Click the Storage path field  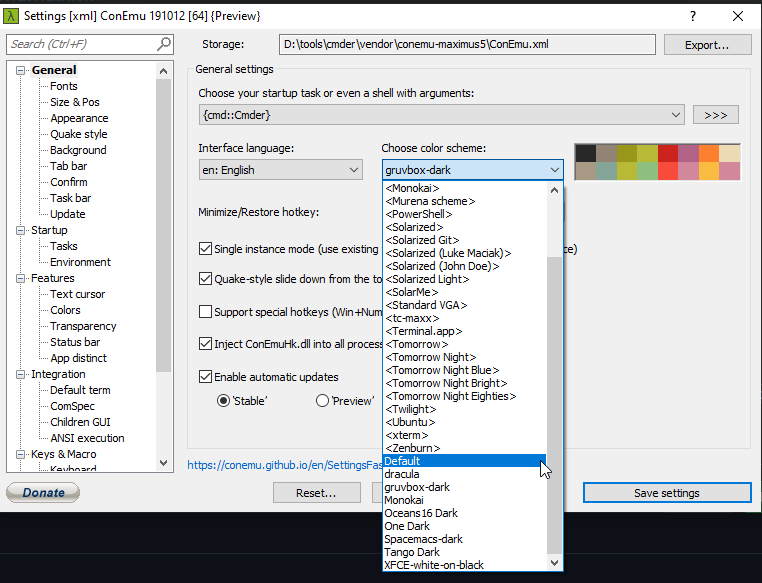[468, 44]
